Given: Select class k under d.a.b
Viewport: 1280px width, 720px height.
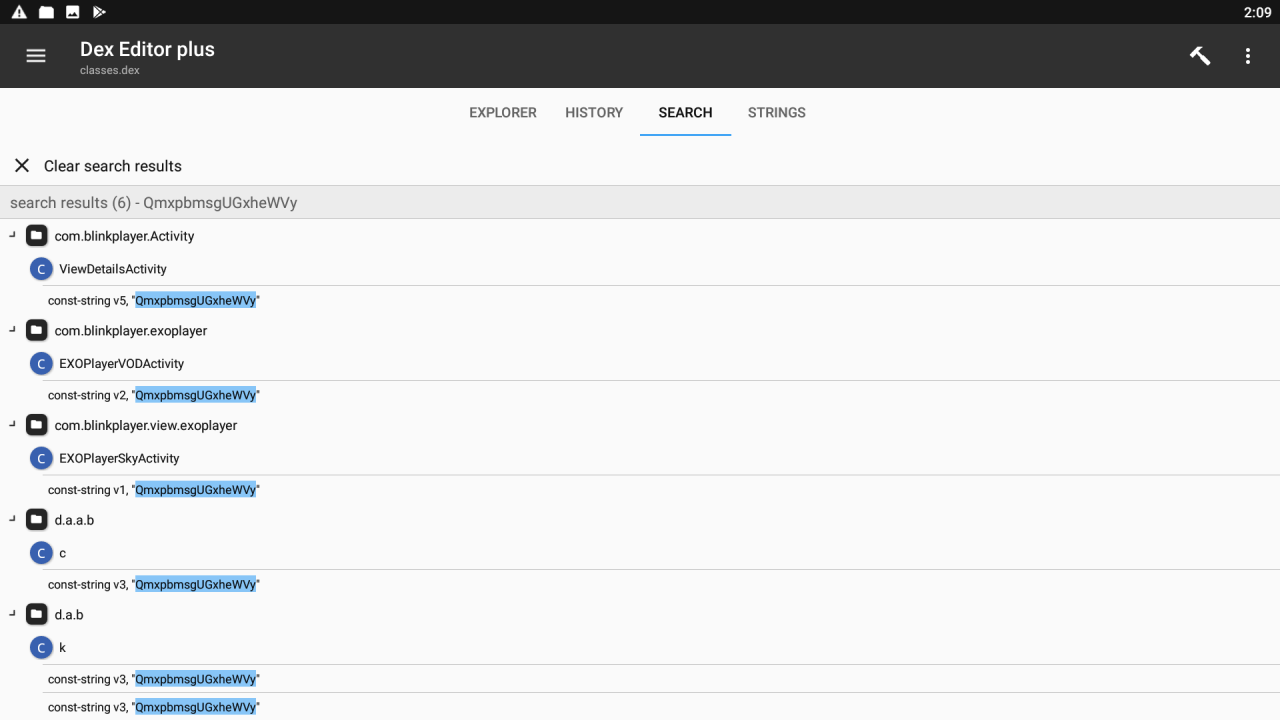Looking at the screenshot, I should [62, 648].
